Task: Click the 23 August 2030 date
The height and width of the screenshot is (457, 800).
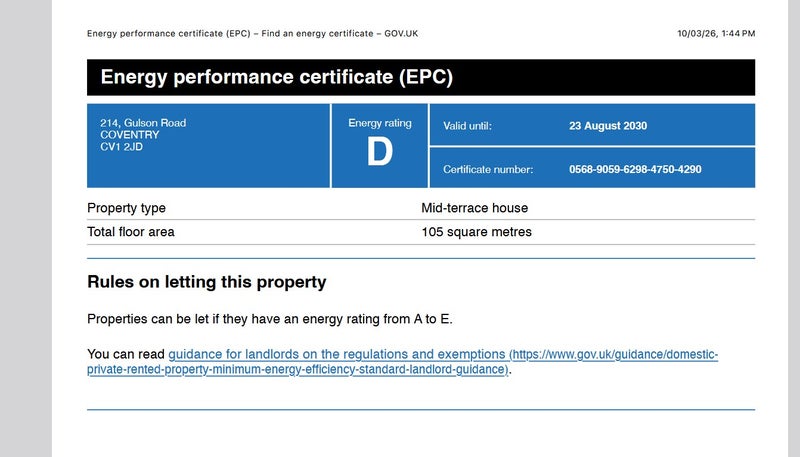Action: tap(608, 126)
